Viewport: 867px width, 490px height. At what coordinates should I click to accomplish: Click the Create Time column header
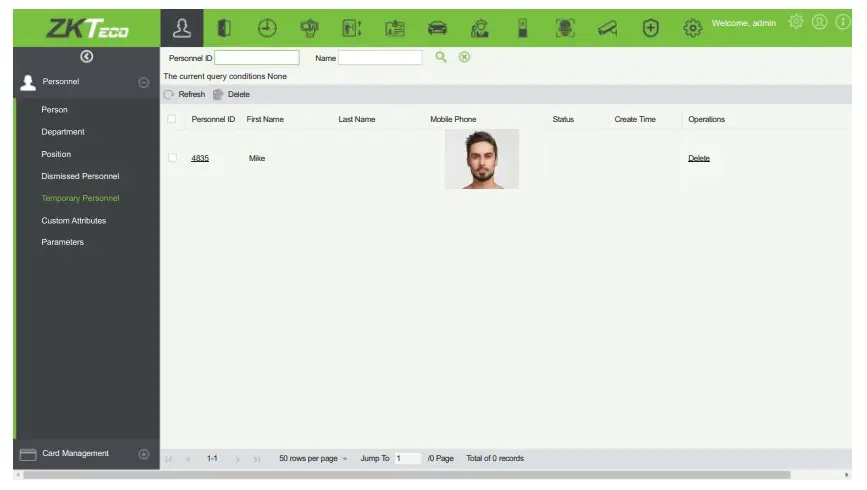click(635, 119)
